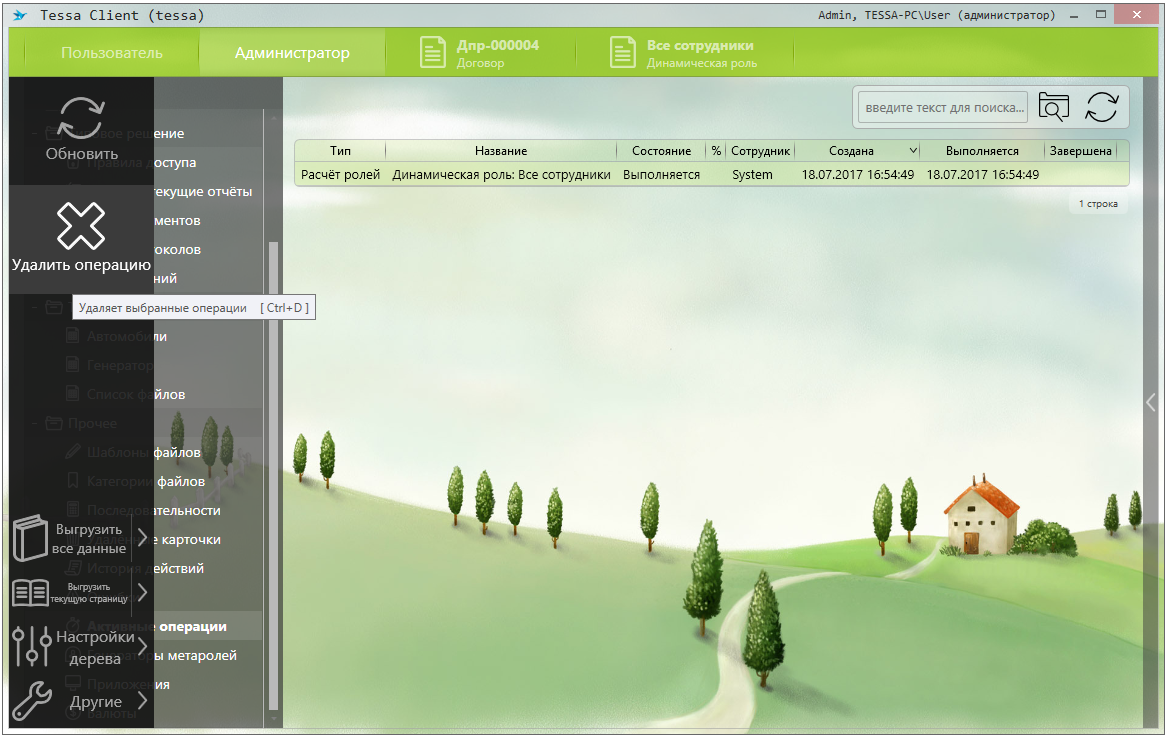Click the Tessa bird icon in the title bar
1167x737 pixels.
[x=20, y=15]
